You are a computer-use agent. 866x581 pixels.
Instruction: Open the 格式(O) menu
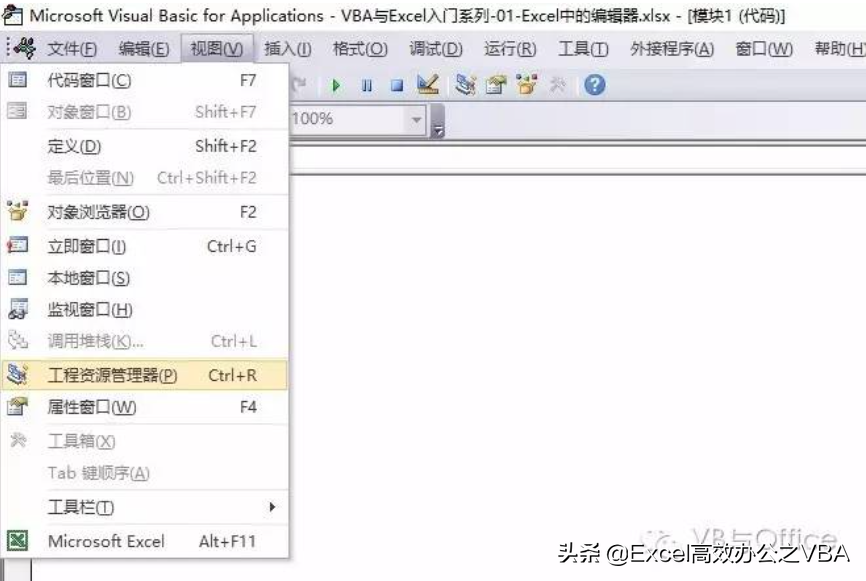pyautogui.click(x=360, y=49)
